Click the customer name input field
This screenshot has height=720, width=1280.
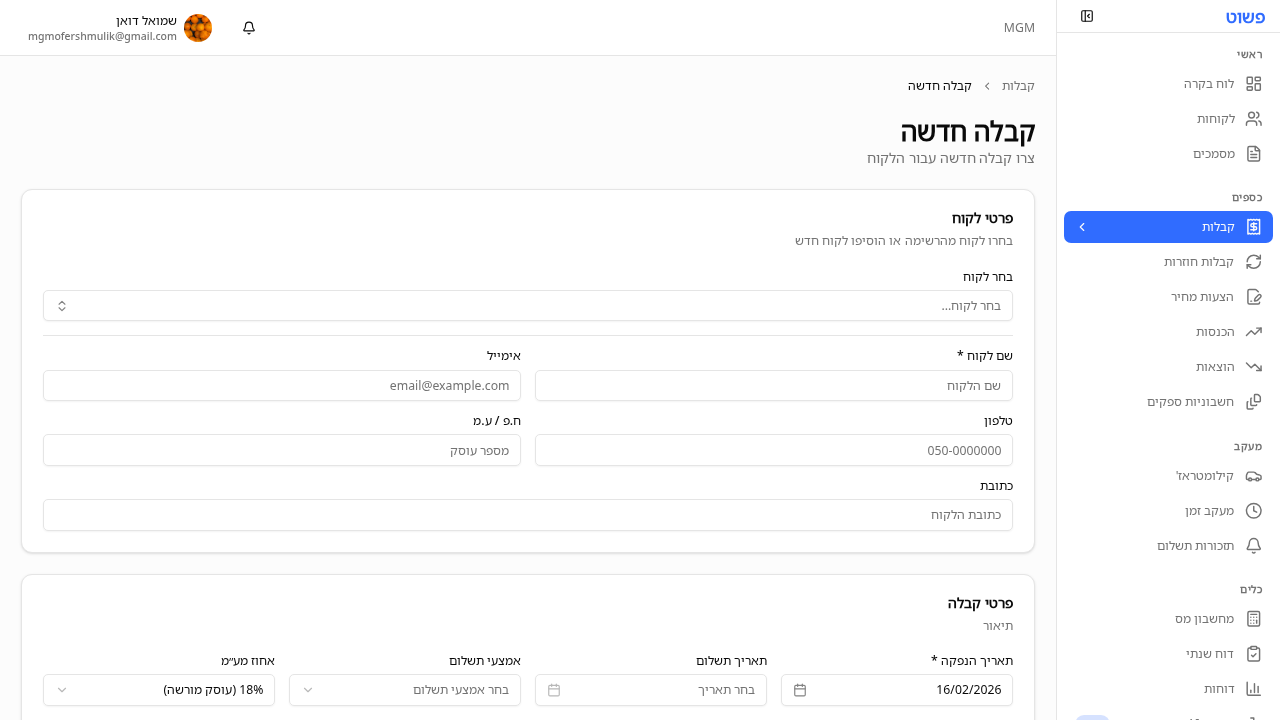(x=773, y=385)
